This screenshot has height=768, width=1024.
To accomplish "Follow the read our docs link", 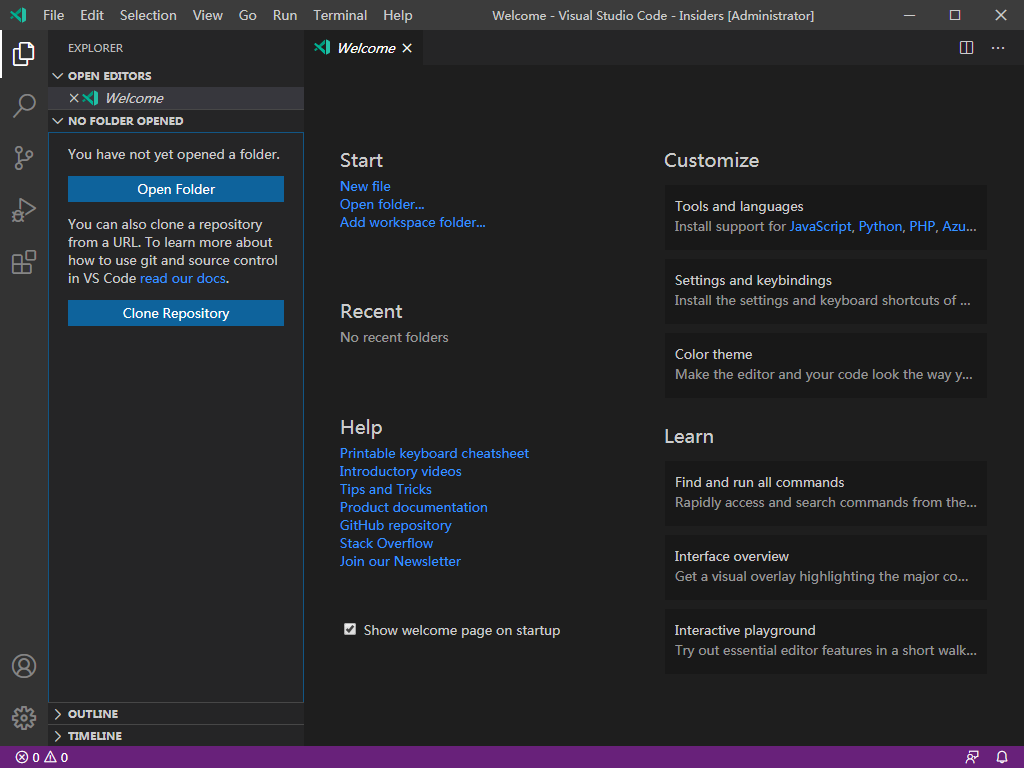I will (x=183, y=278).
